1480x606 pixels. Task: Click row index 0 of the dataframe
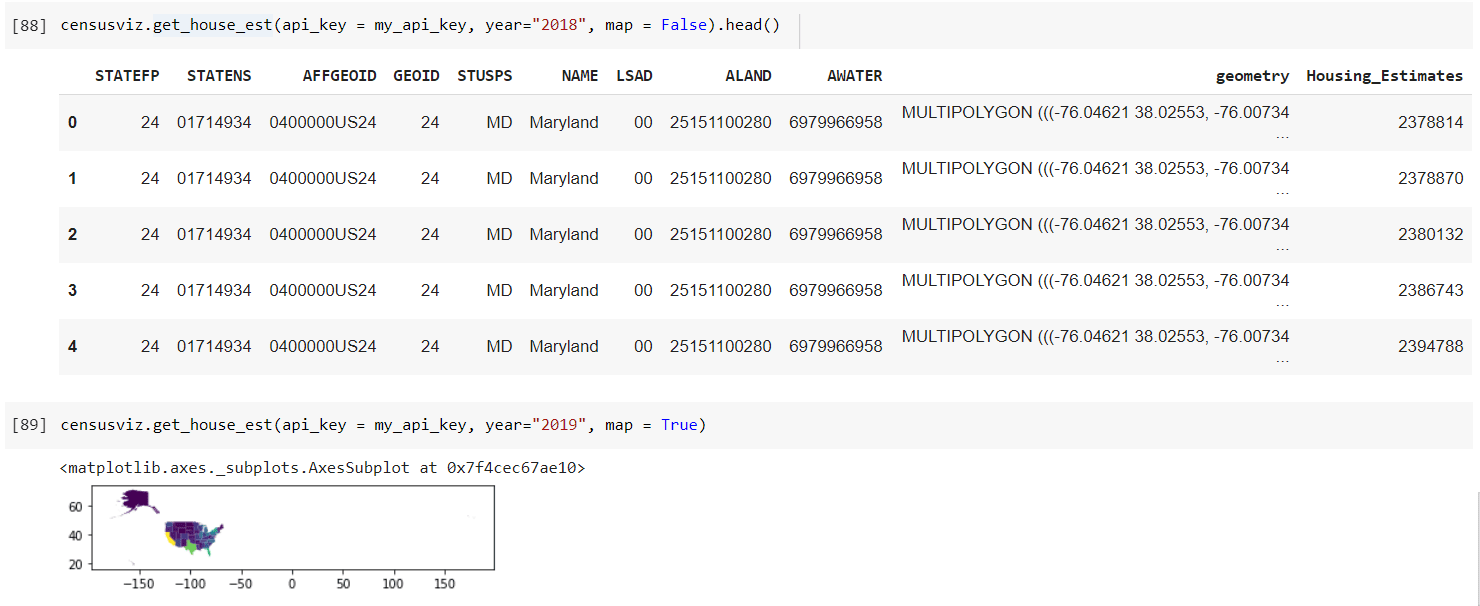pos(72,122)
